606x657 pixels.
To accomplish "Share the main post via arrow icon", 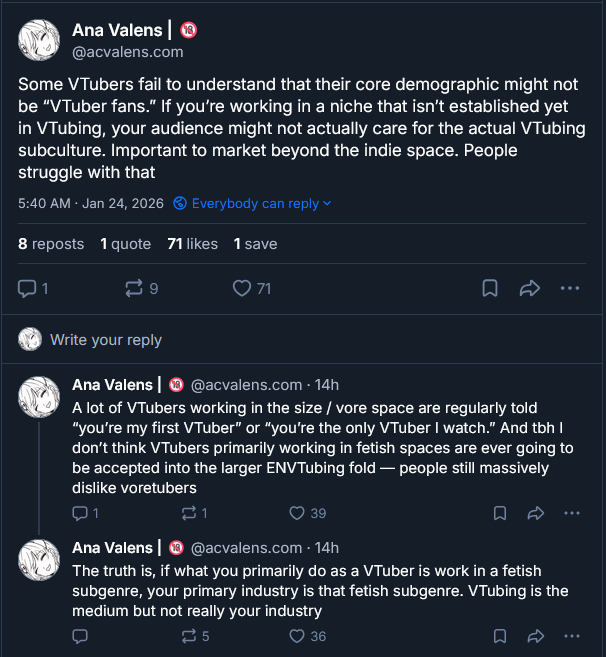I will coord(530,289).
